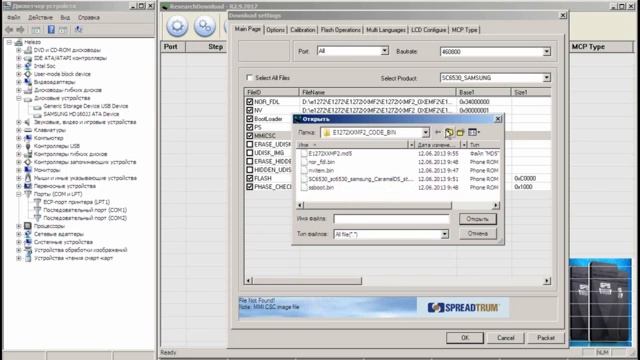The height and width of the screenshot is (360, 640).
Task: Click the double-gear Settings icon in ResearchDownload
Action: click(204, 27)
